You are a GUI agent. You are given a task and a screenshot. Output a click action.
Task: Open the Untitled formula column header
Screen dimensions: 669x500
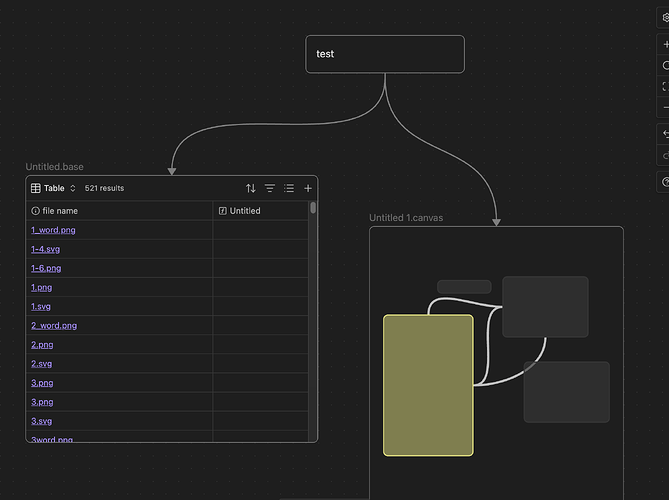pyautogui.click(x=244, y=211)
